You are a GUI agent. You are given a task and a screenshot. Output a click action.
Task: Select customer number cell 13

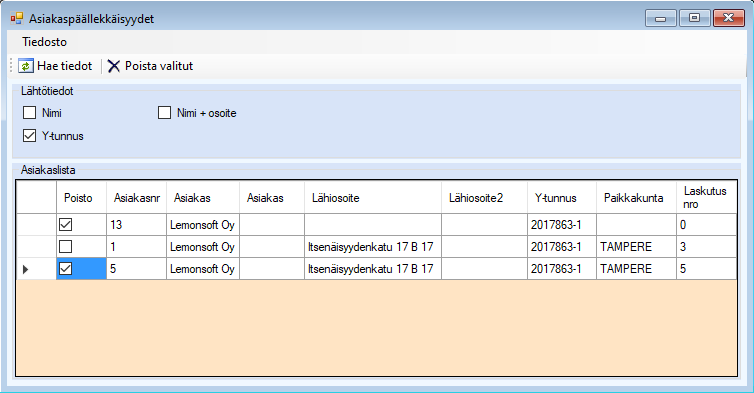(x=137, y=225)
